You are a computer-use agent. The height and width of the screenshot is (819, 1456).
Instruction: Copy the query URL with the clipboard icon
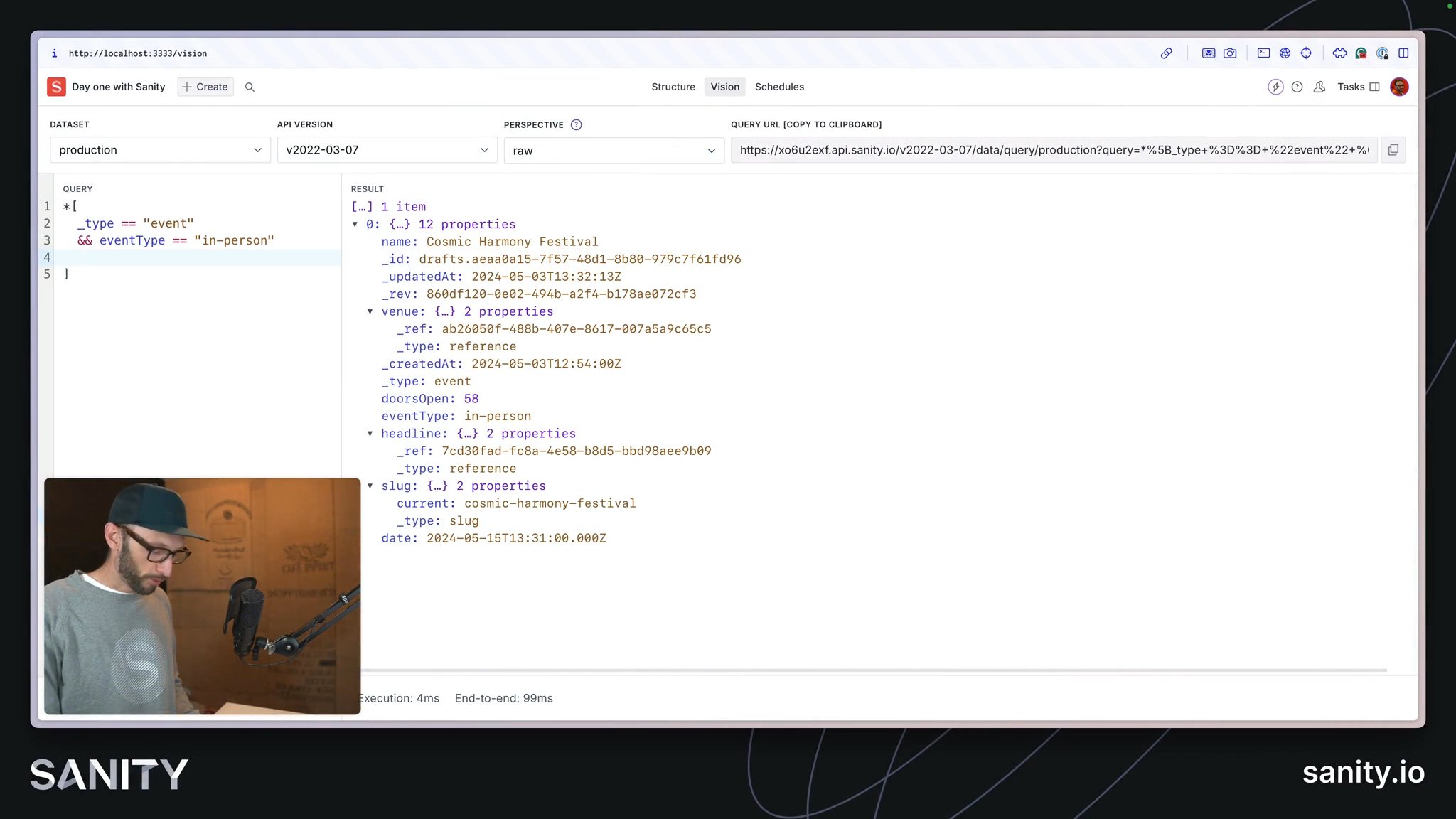click(1393, 150)
